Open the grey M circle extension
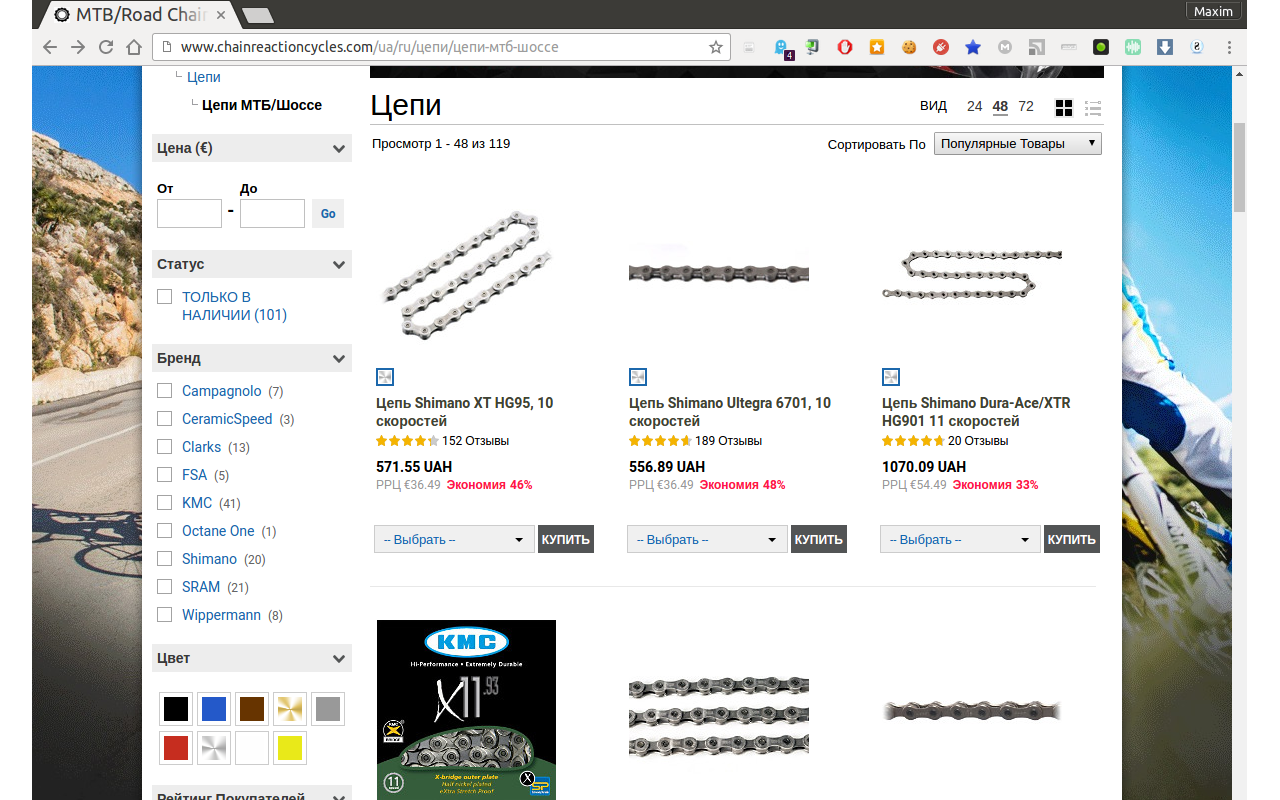Image resolution: width=1280 pixels, height=800 pixels. tap(1005, 47)
